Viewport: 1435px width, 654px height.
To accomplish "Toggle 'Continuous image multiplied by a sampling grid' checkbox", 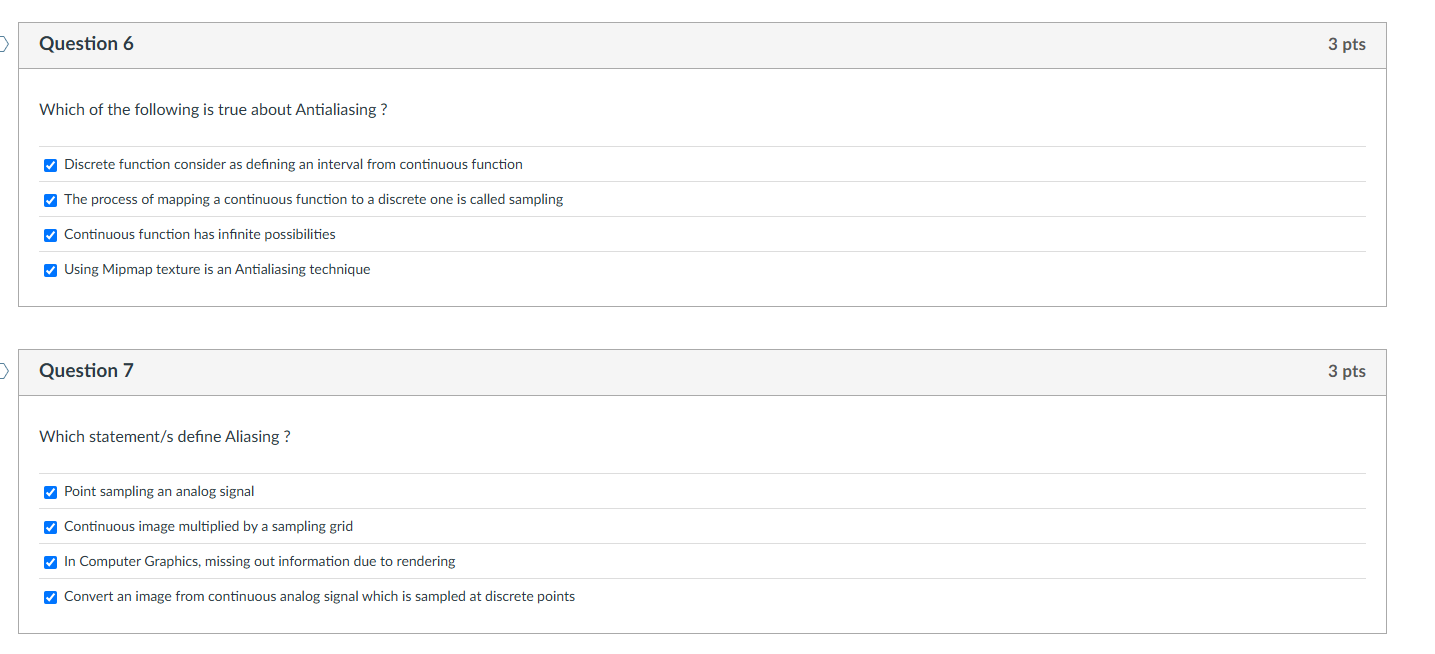I will click(x=50, y=527).
